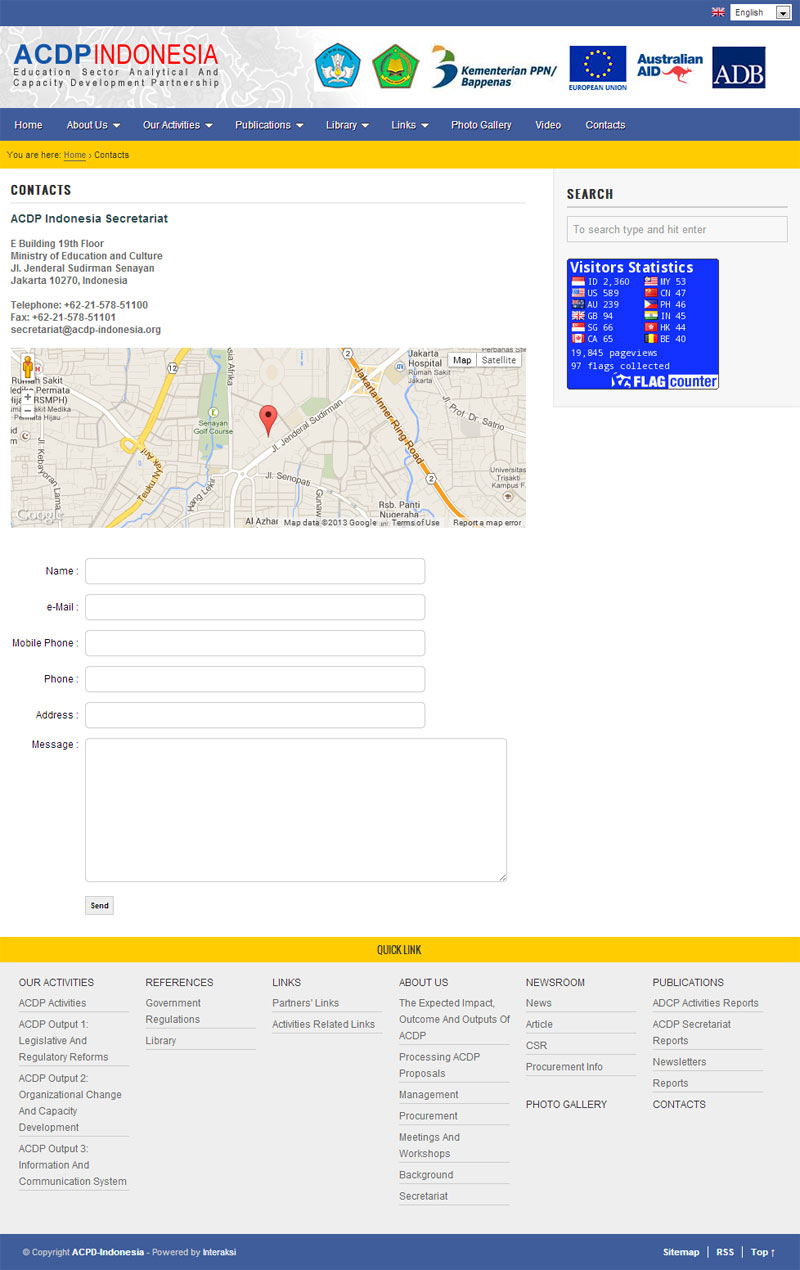Click the ACDP Indonesia logo

pos(115,66)
